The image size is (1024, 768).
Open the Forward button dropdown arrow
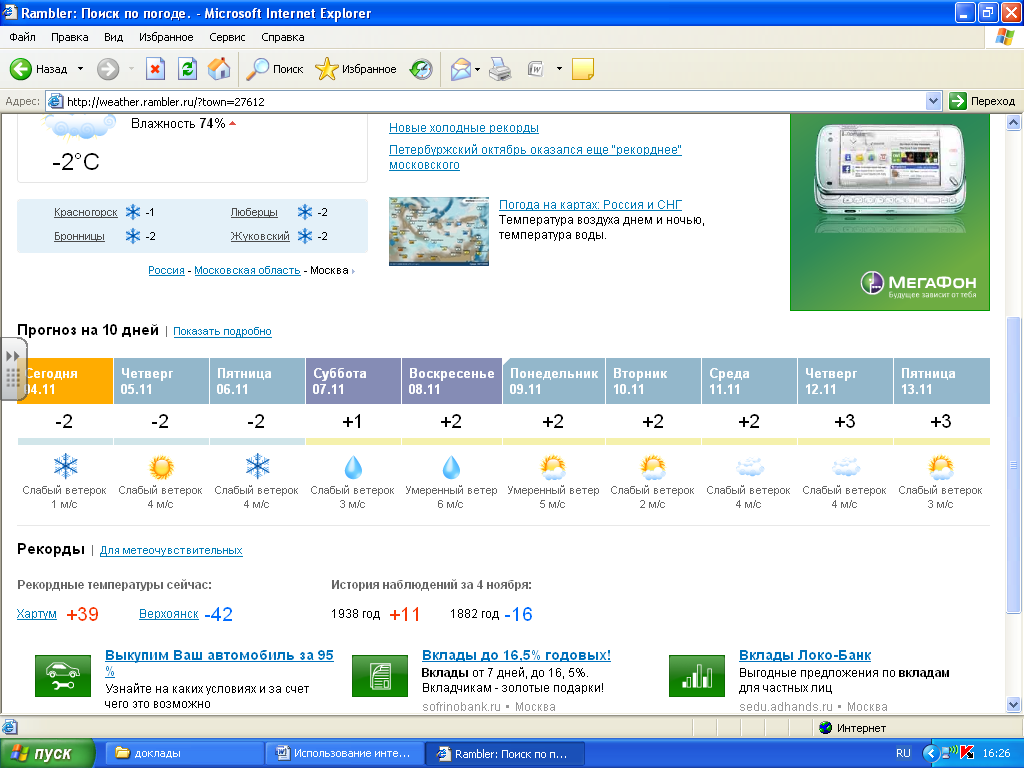131,69
